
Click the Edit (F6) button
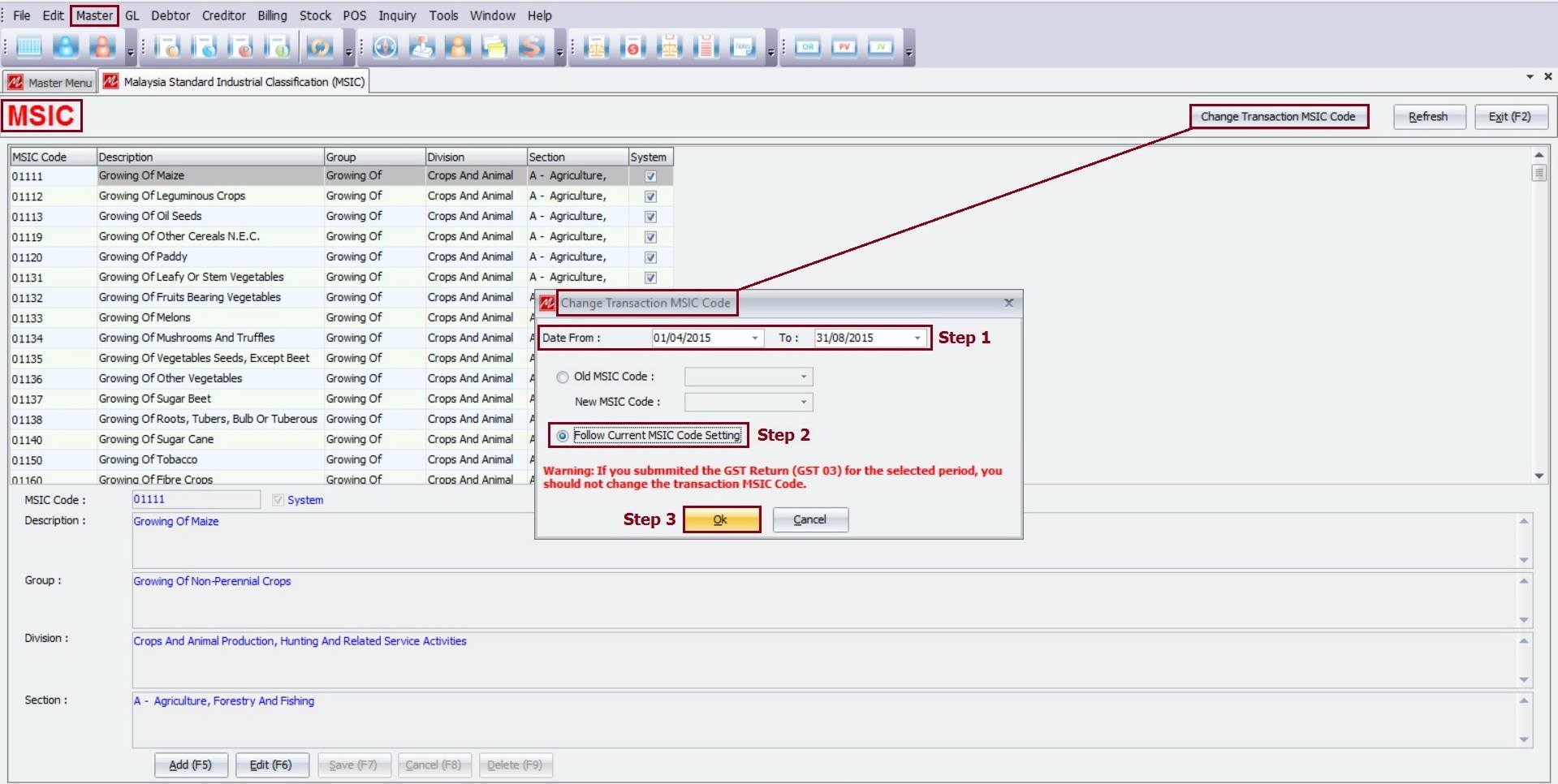271,765
